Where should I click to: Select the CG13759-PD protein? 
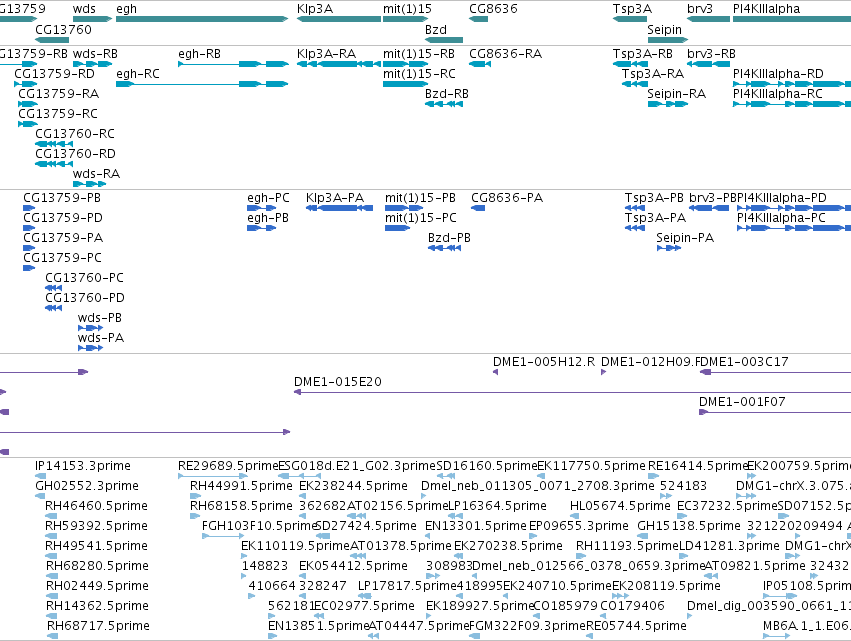pos(29,228)
